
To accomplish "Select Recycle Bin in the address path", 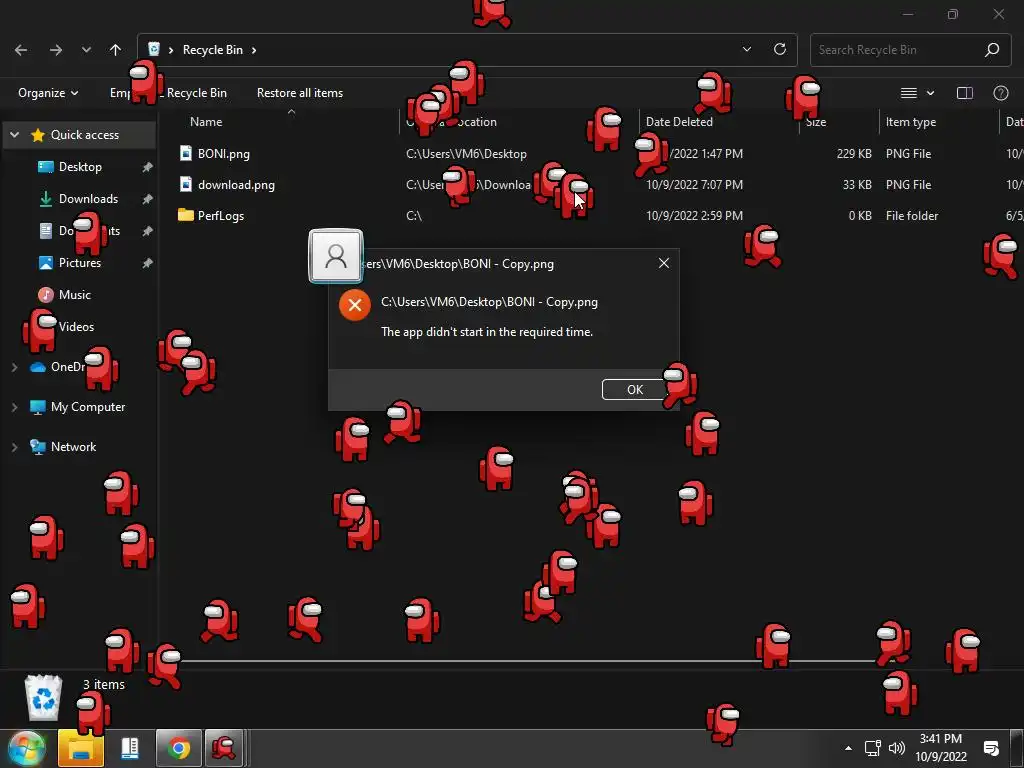I will coord(212,50).
